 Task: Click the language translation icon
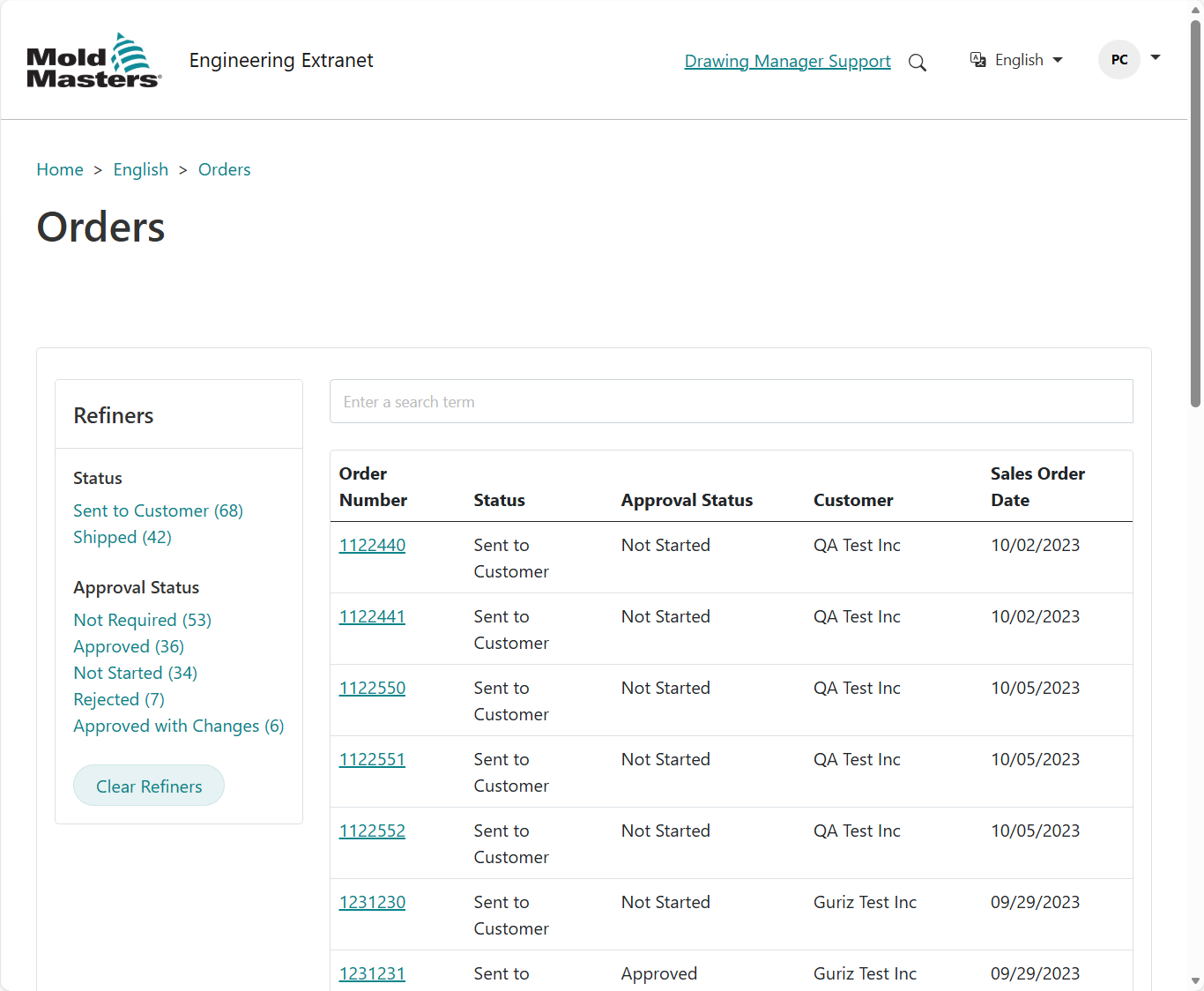tap(977, 59)
